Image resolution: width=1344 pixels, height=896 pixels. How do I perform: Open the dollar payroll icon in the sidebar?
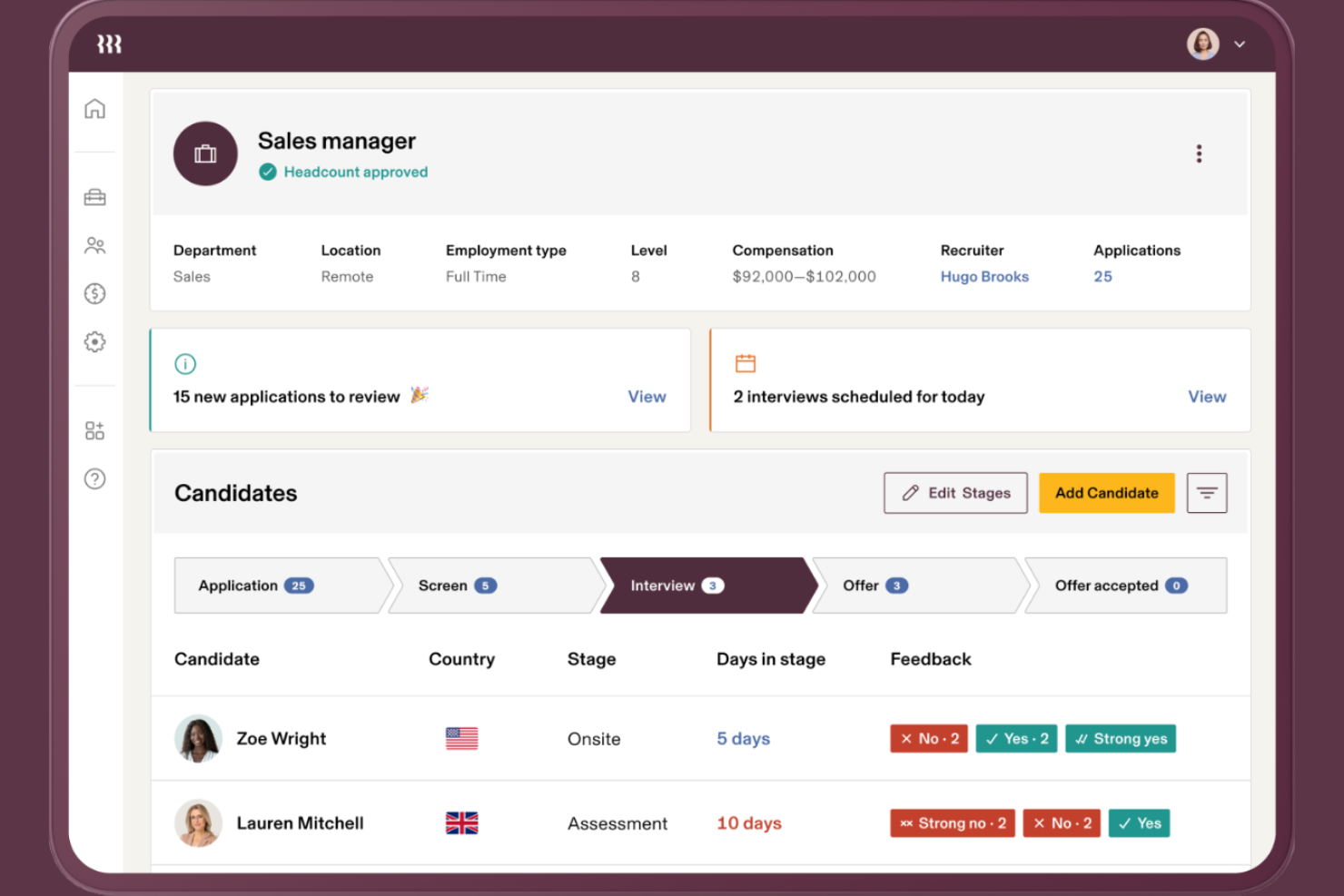coord(94,293)
